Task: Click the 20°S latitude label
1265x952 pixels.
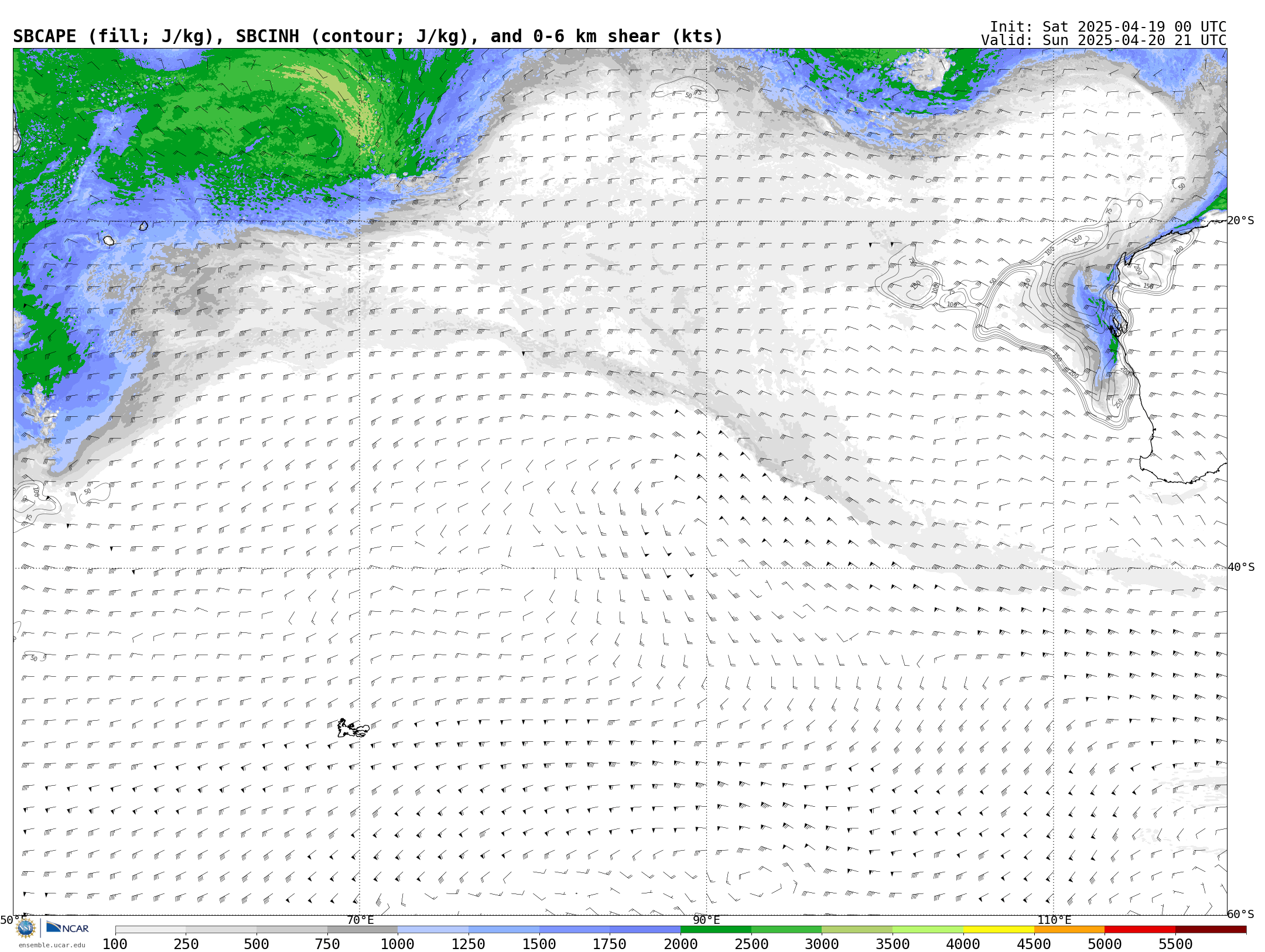Action: coord(1240,221)
